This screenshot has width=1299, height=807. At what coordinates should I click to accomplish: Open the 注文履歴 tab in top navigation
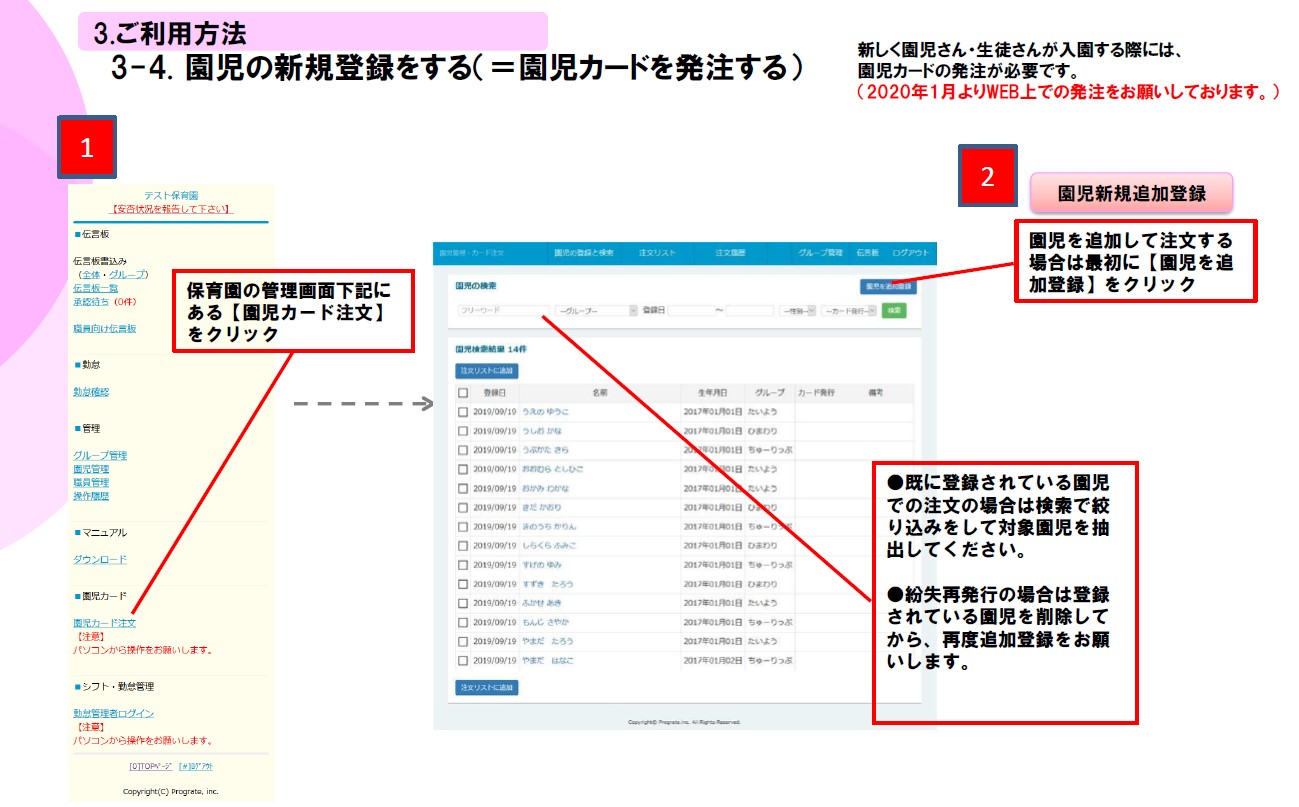729,253
